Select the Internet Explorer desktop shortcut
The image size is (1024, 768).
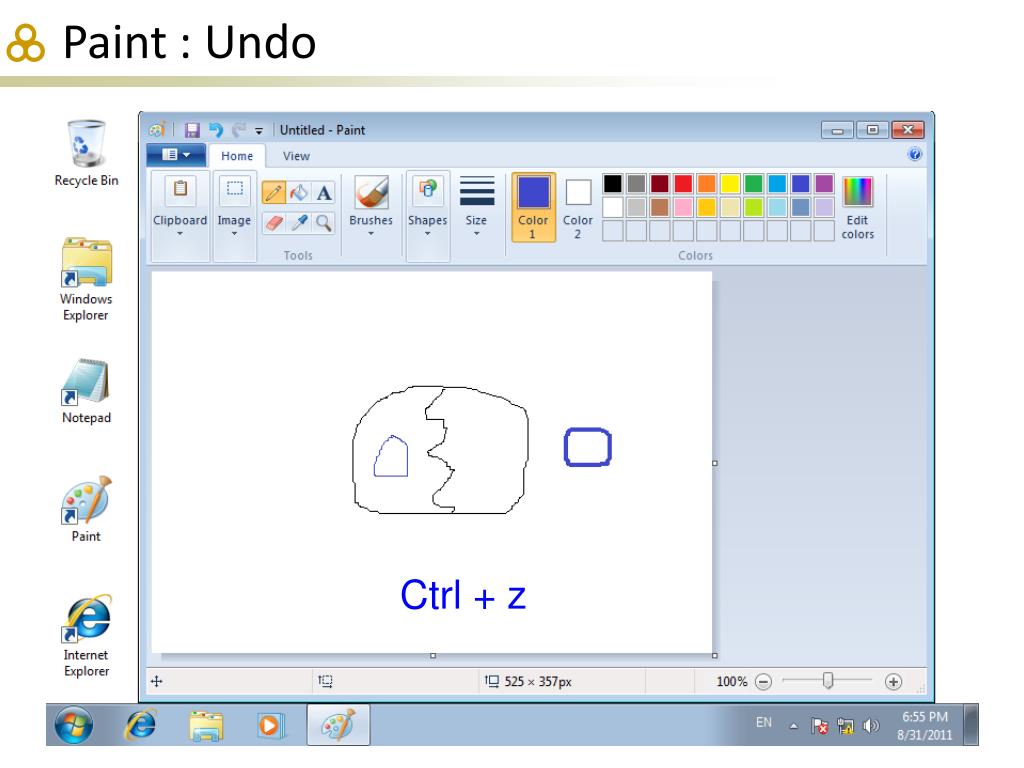click(x=86, y=635)
